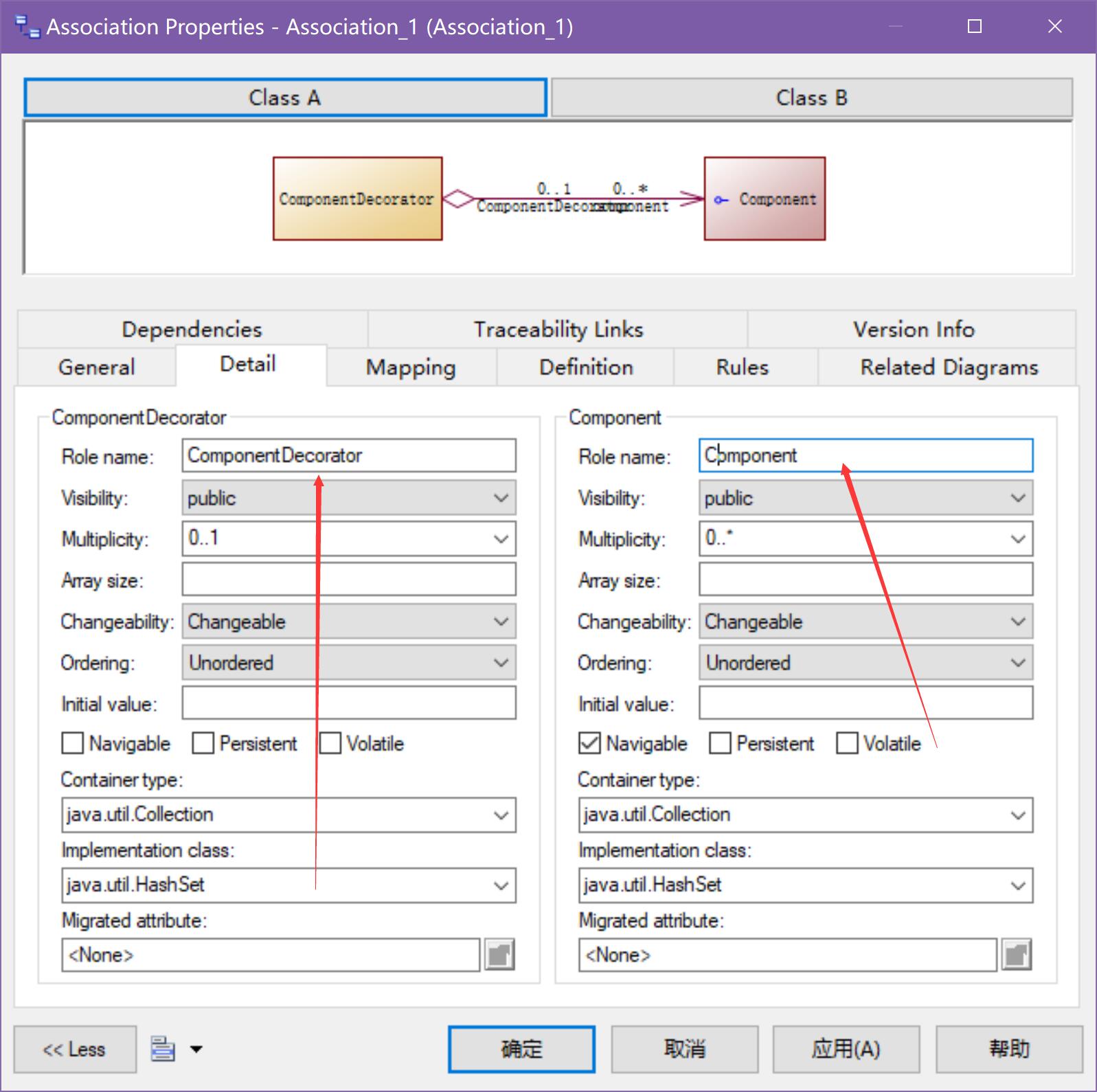Screen dimensions: 1097x1092
Task: Enable Navigable for ComponentDecorator role
Action: click(72, 743)
